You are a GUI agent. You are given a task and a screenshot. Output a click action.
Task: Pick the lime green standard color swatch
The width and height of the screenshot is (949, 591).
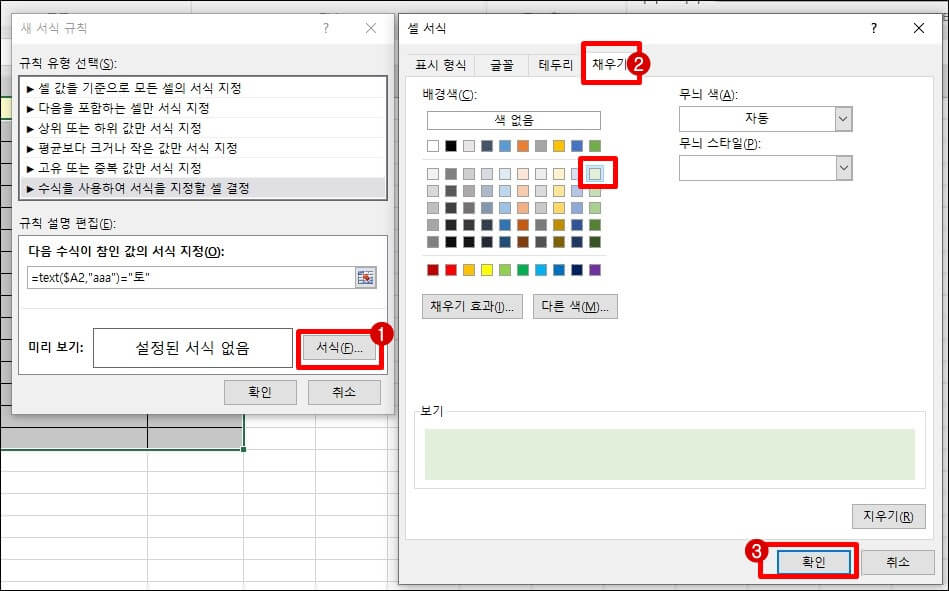point(505,270)
